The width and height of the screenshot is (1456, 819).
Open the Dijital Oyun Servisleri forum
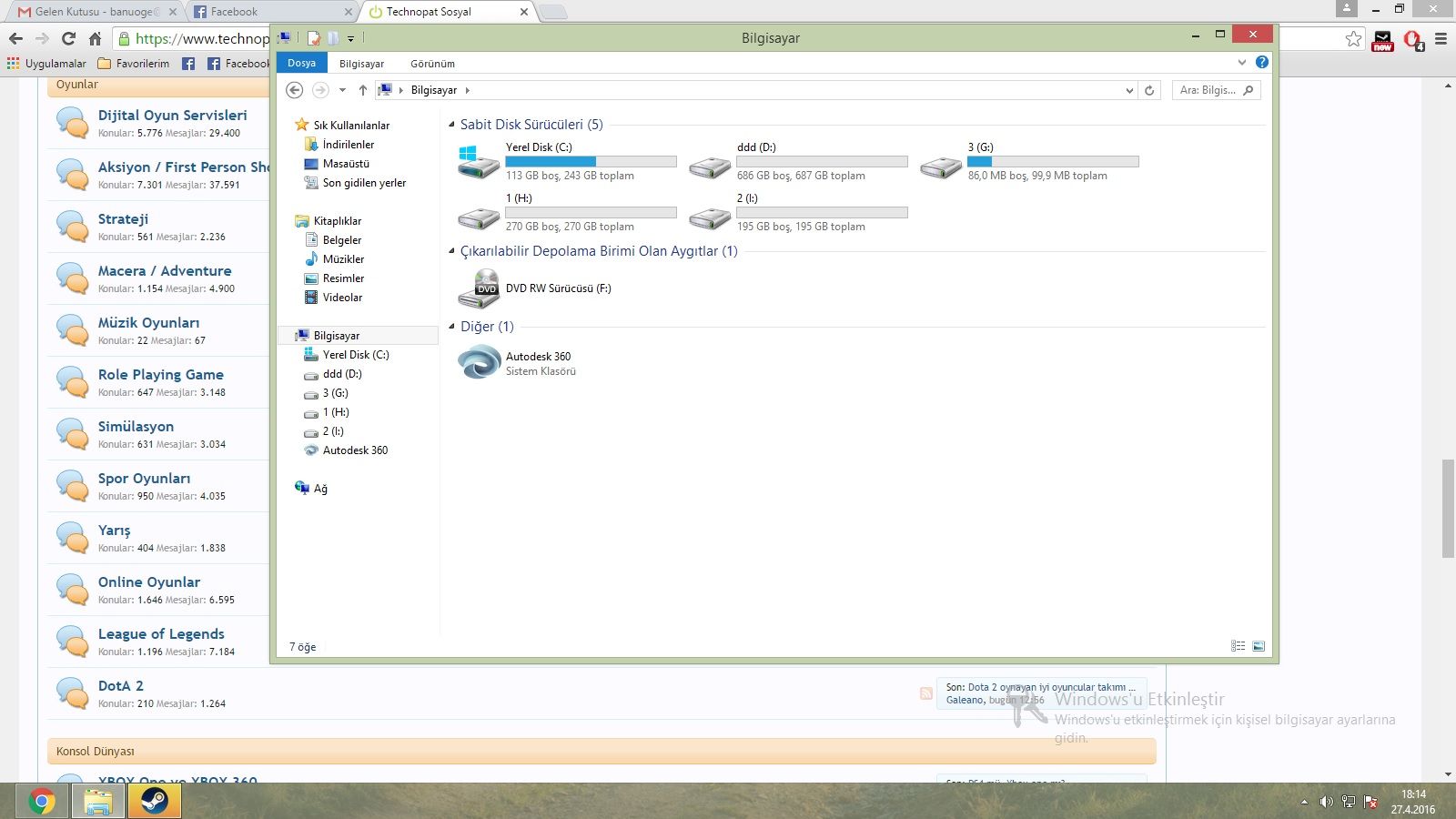[173, 116]
